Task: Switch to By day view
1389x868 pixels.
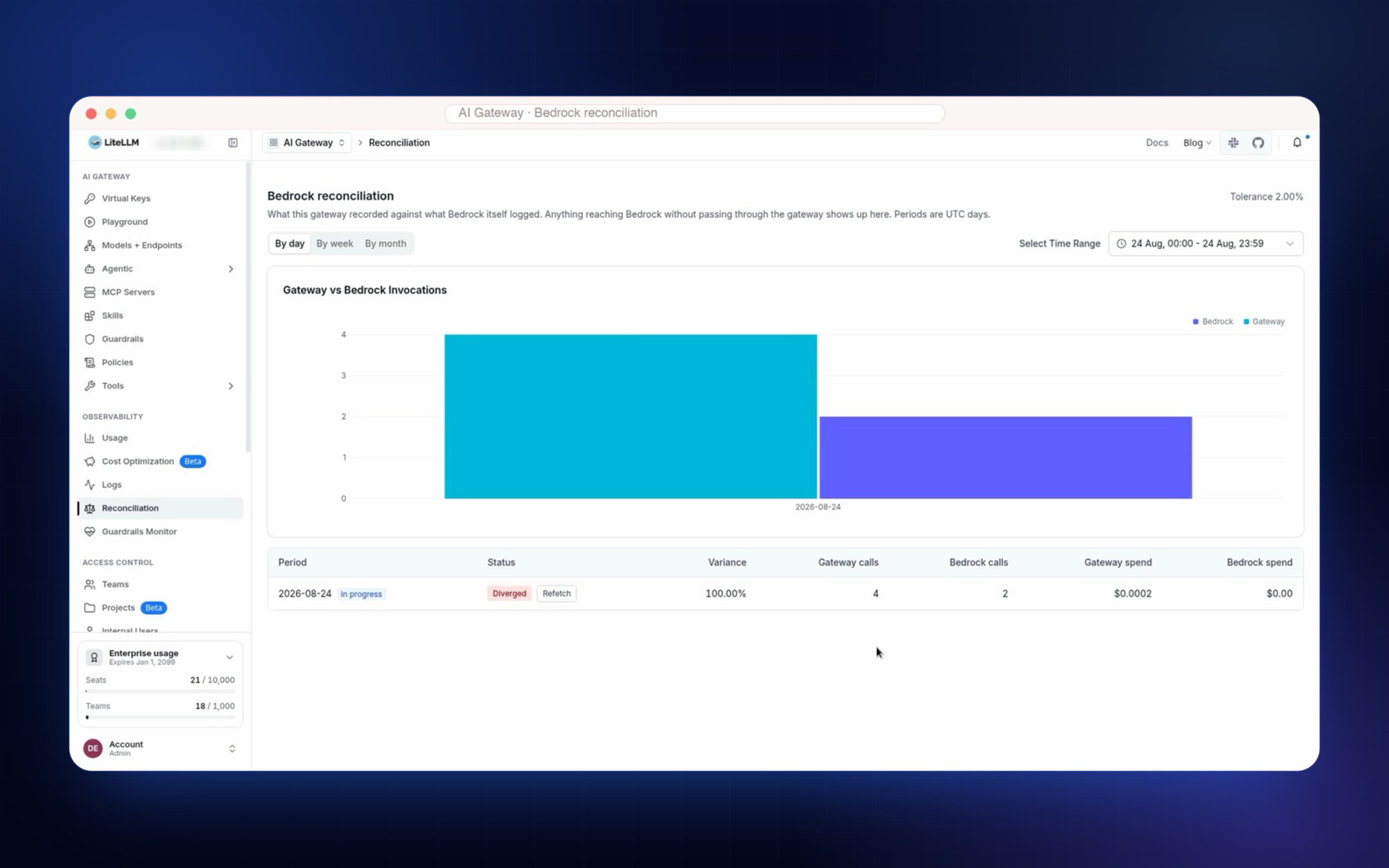Action: coord(289,243)
